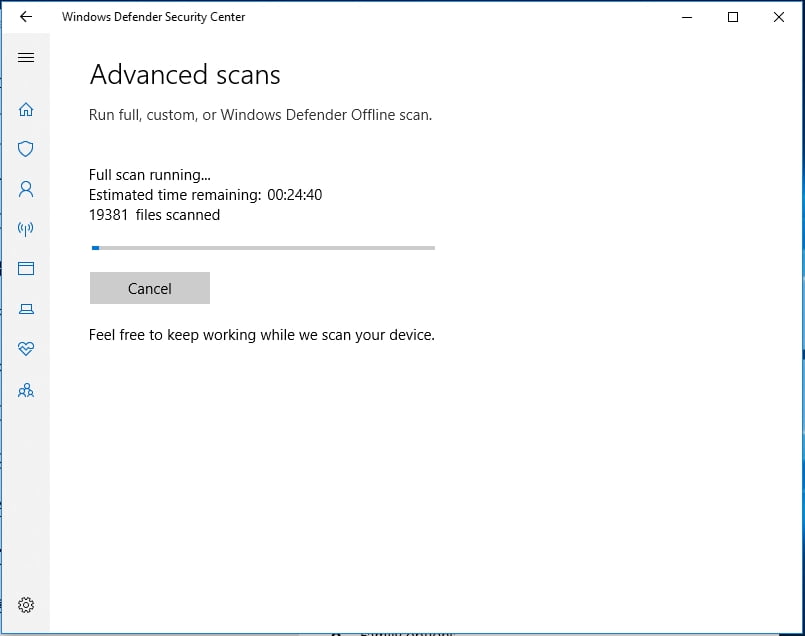Click the scan progress bar
This screenshot has width=805, height=636.
[x=262, y=247]
